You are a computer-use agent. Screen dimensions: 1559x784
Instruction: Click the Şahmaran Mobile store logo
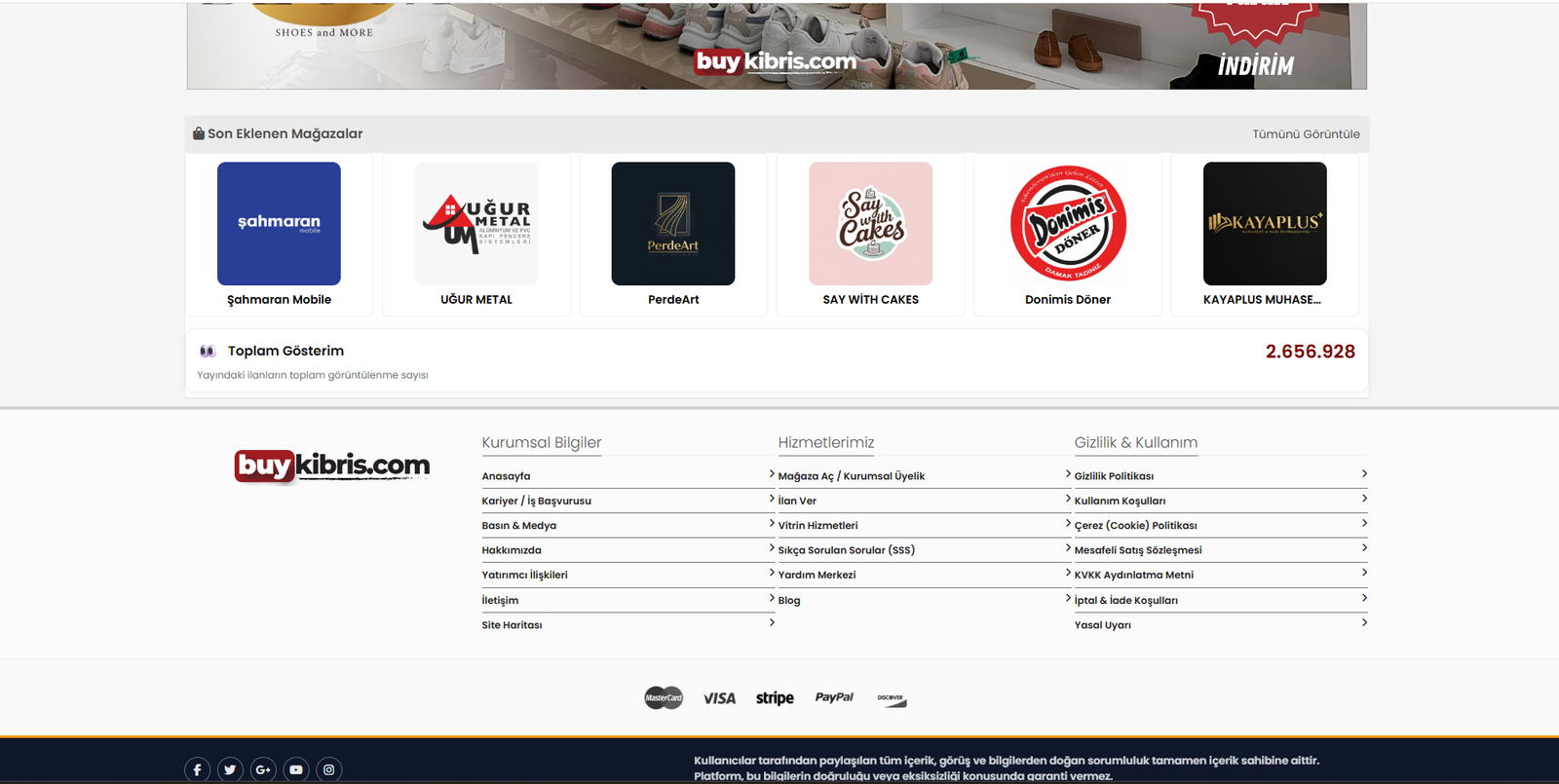[x=279, y=224]
